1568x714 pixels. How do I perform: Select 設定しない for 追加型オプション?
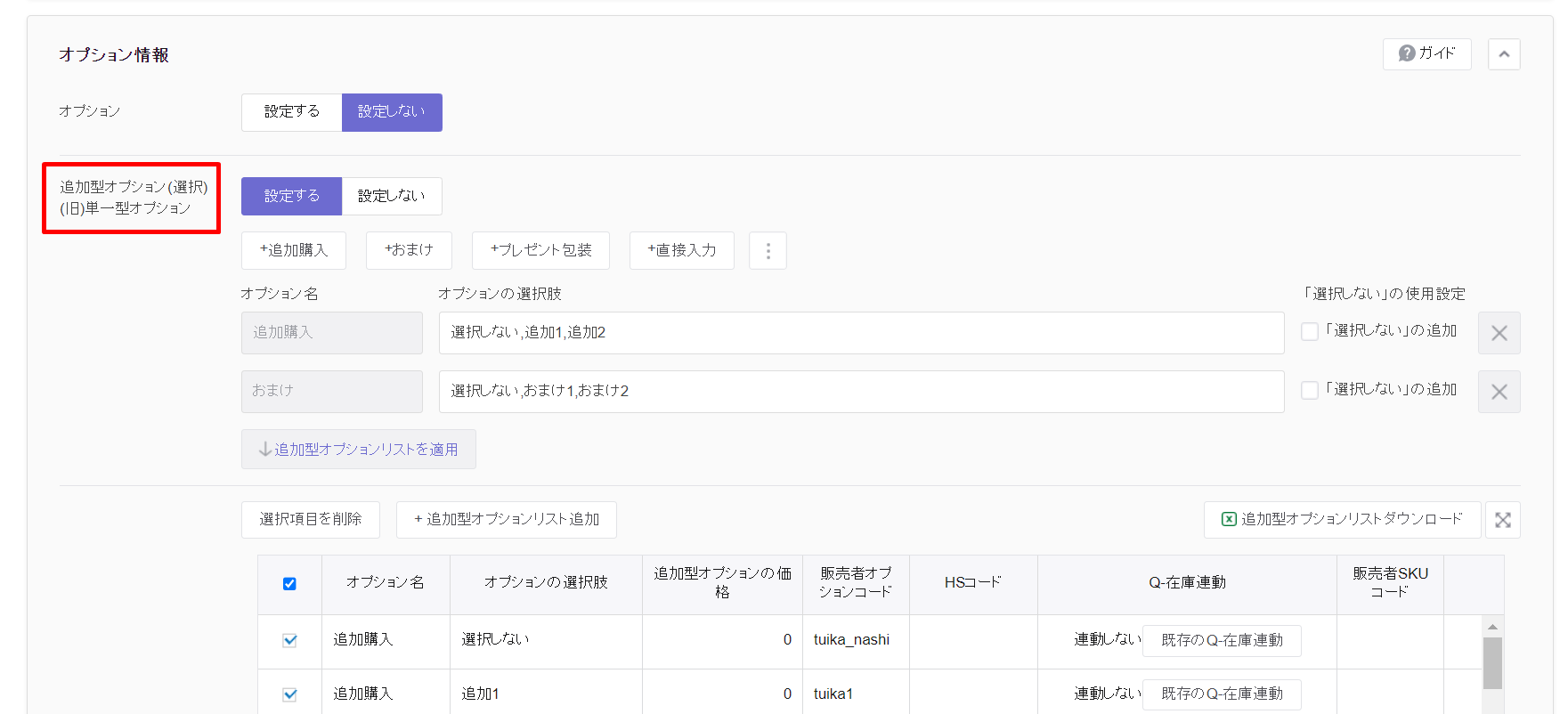point(392,196)
